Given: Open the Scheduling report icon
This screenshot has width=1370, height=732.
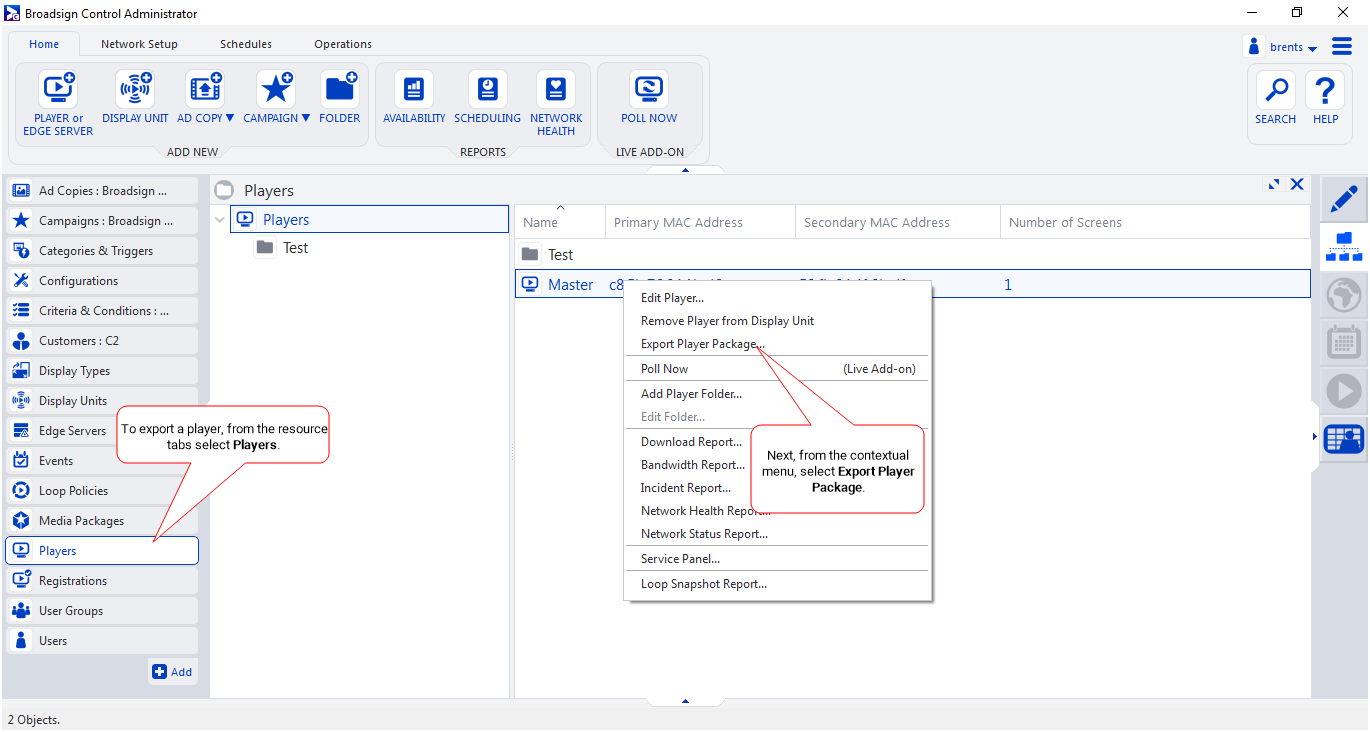Looking at the screenshot, I should coord(487,90).
